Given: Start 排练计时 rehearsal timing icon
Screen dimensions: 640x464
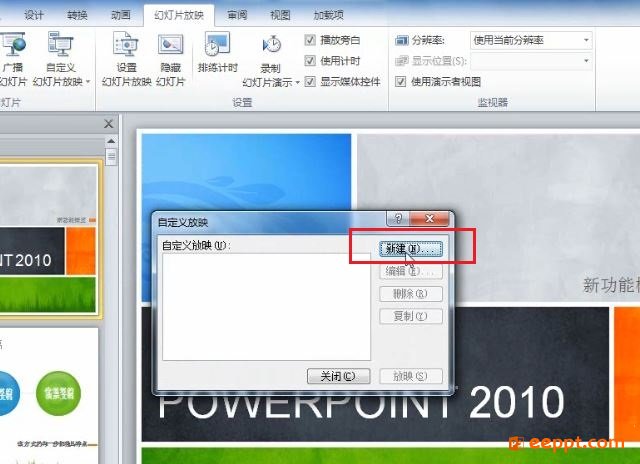Looking at the screenshot, I should pos(218,44).
